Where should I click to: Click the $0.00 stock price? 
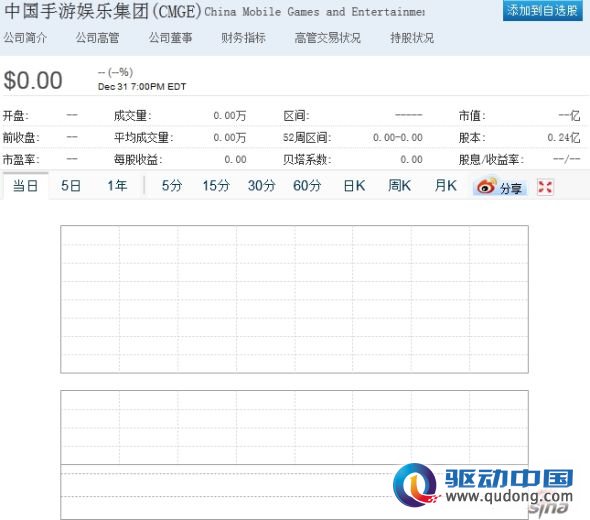[x=33, y=80]
